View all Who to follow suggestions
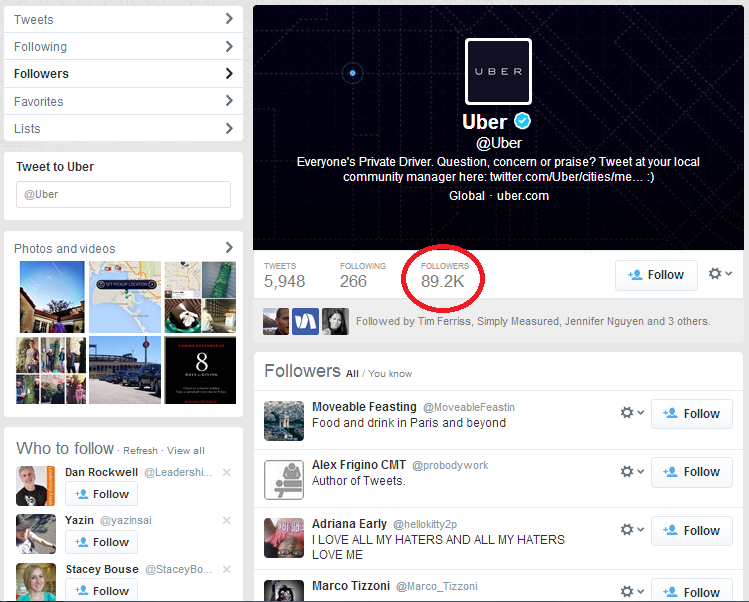Viewport: 749px width, 602px height. coord(185,451)
